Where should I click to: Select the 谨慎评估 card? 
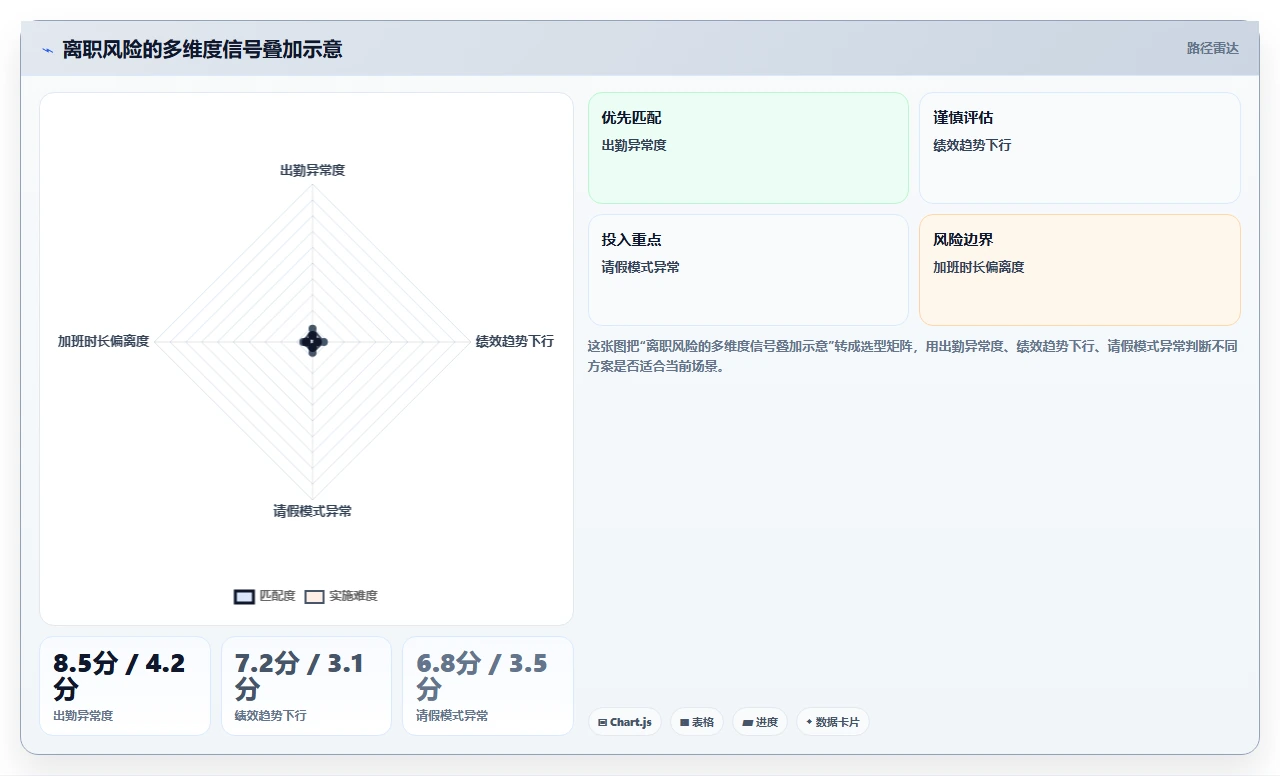[1080, 148]
